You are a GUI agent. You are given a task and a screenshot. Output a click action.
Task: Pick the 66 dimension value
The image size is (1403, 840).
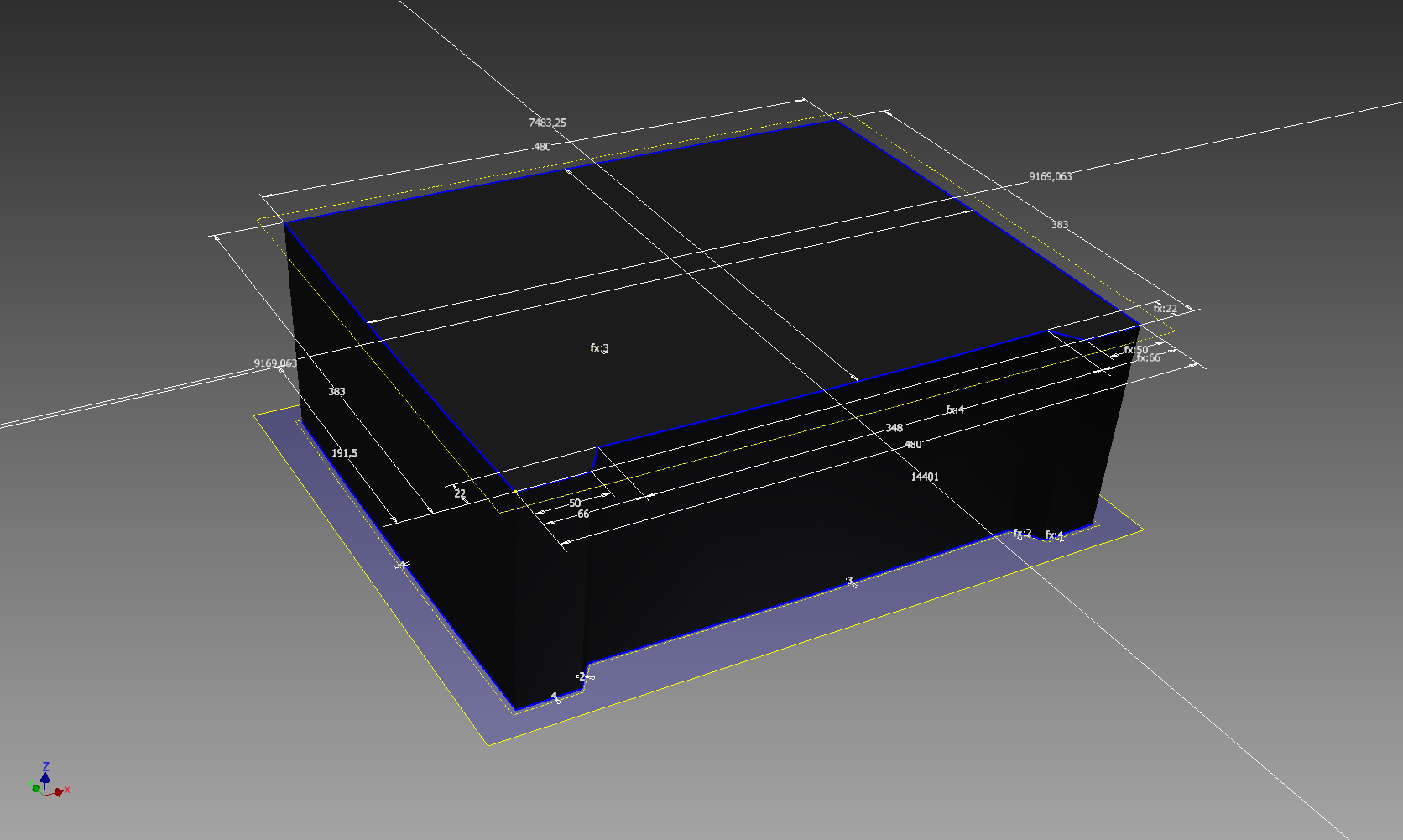[583, 514]
